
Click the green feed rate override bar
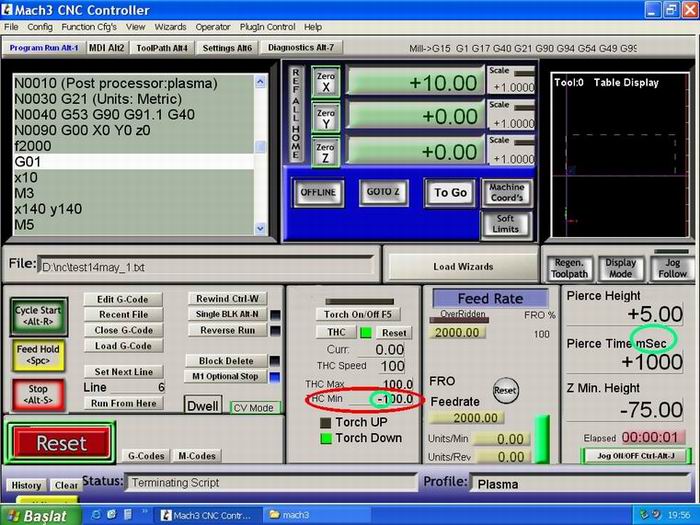pyautogui.click(x=542, y=439)
